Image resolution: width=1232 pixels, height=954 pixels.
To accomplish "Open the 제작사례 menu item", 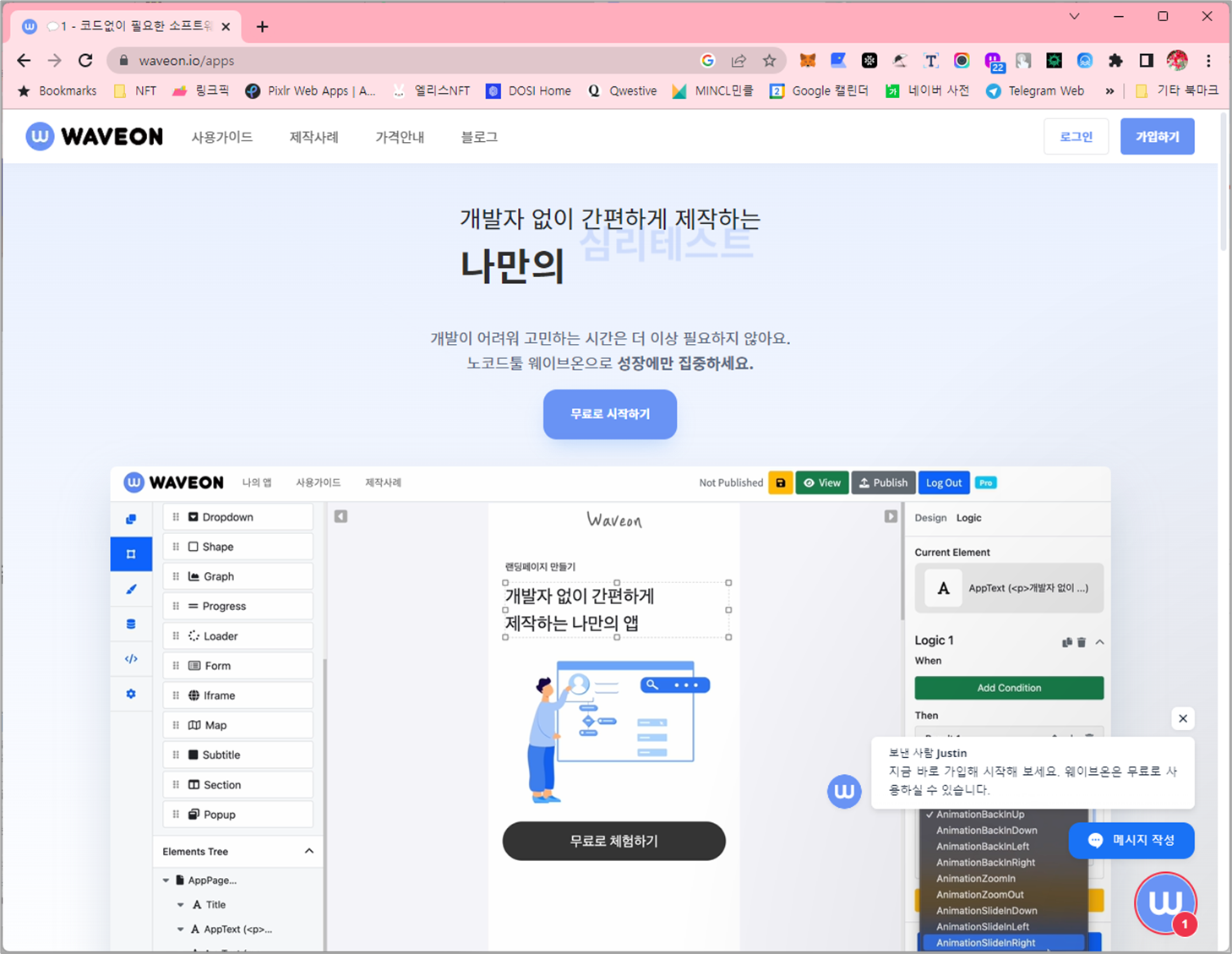I will coord(314,137).
